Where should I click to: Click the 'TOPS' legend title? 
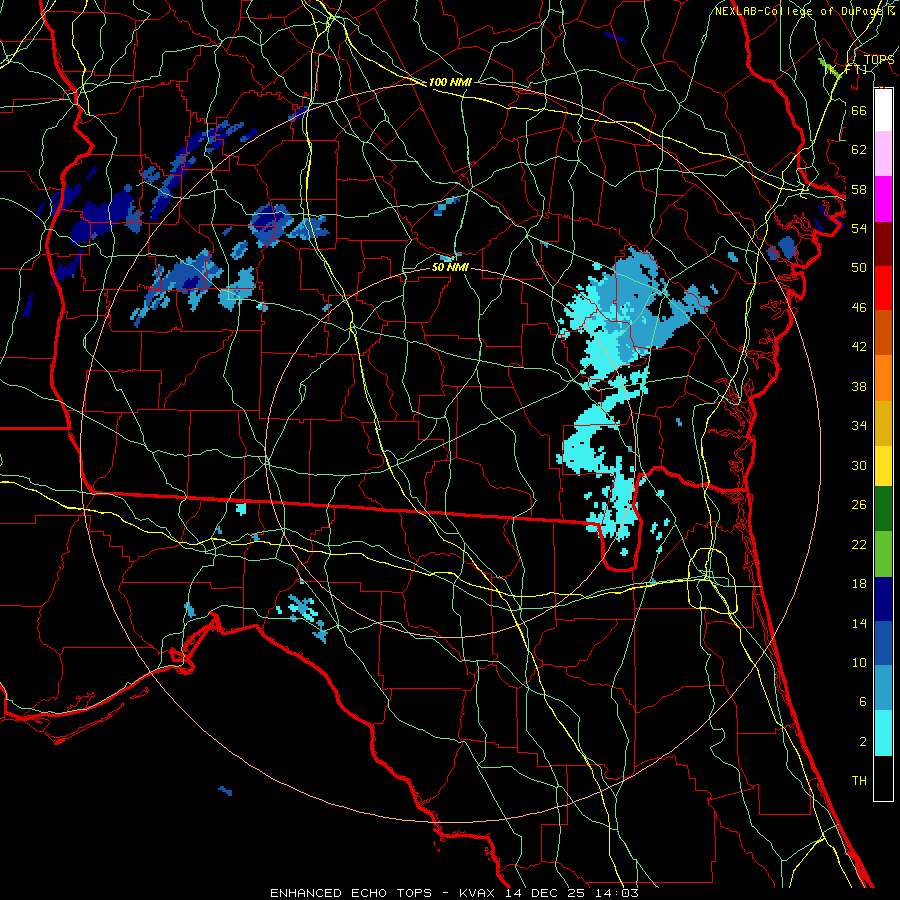pyautogui.click(x=879, y=60)
